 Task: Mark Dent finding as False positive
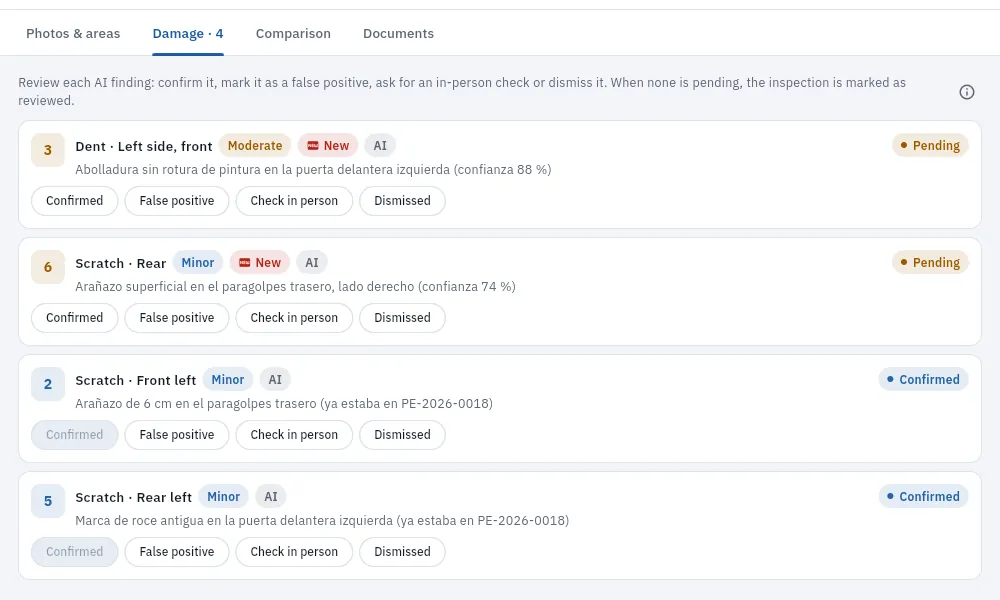(177, 201)
